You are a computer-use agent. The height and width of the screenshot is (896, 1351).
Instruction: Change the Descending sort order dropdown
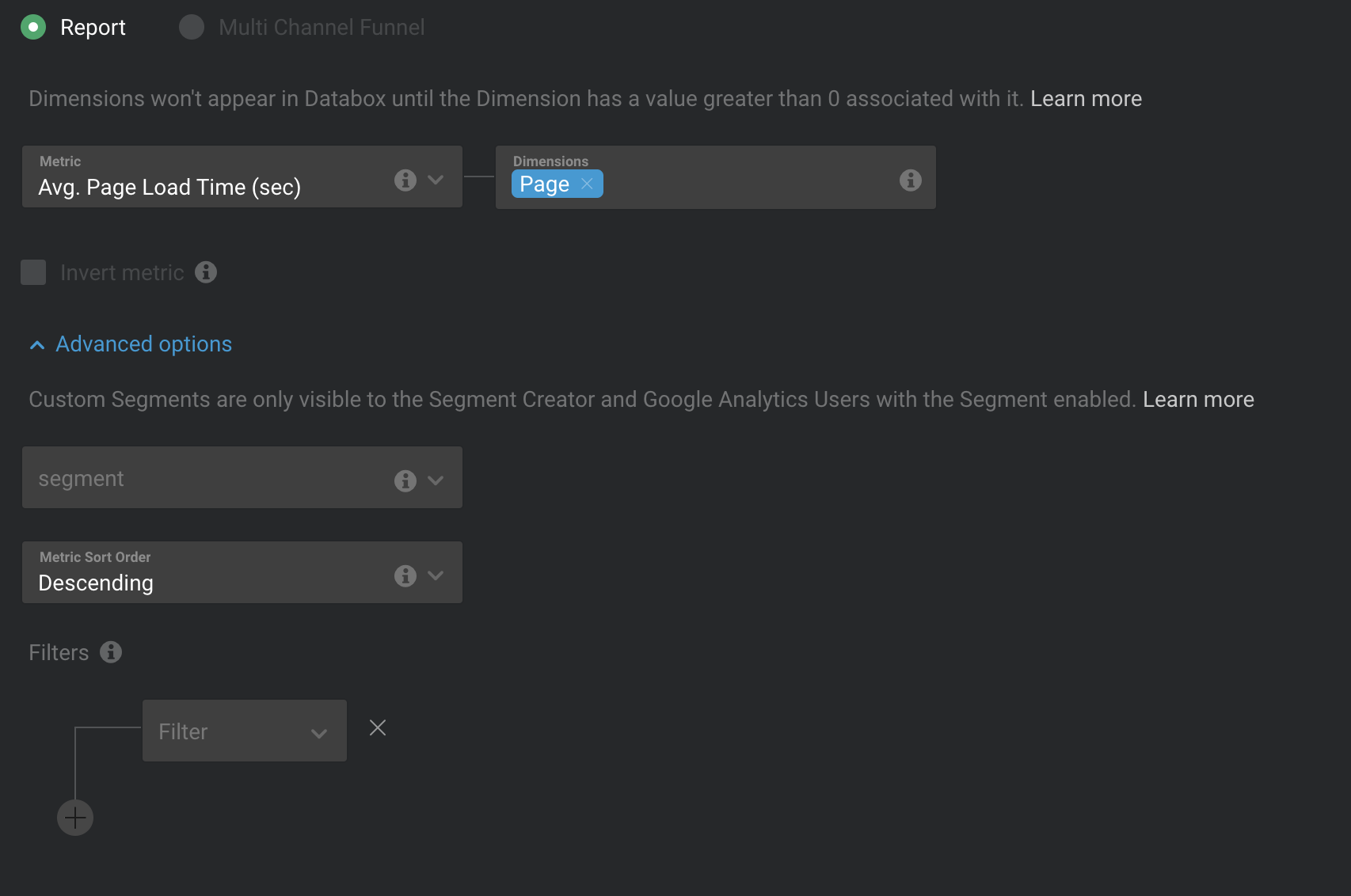(x=435, y=575)
